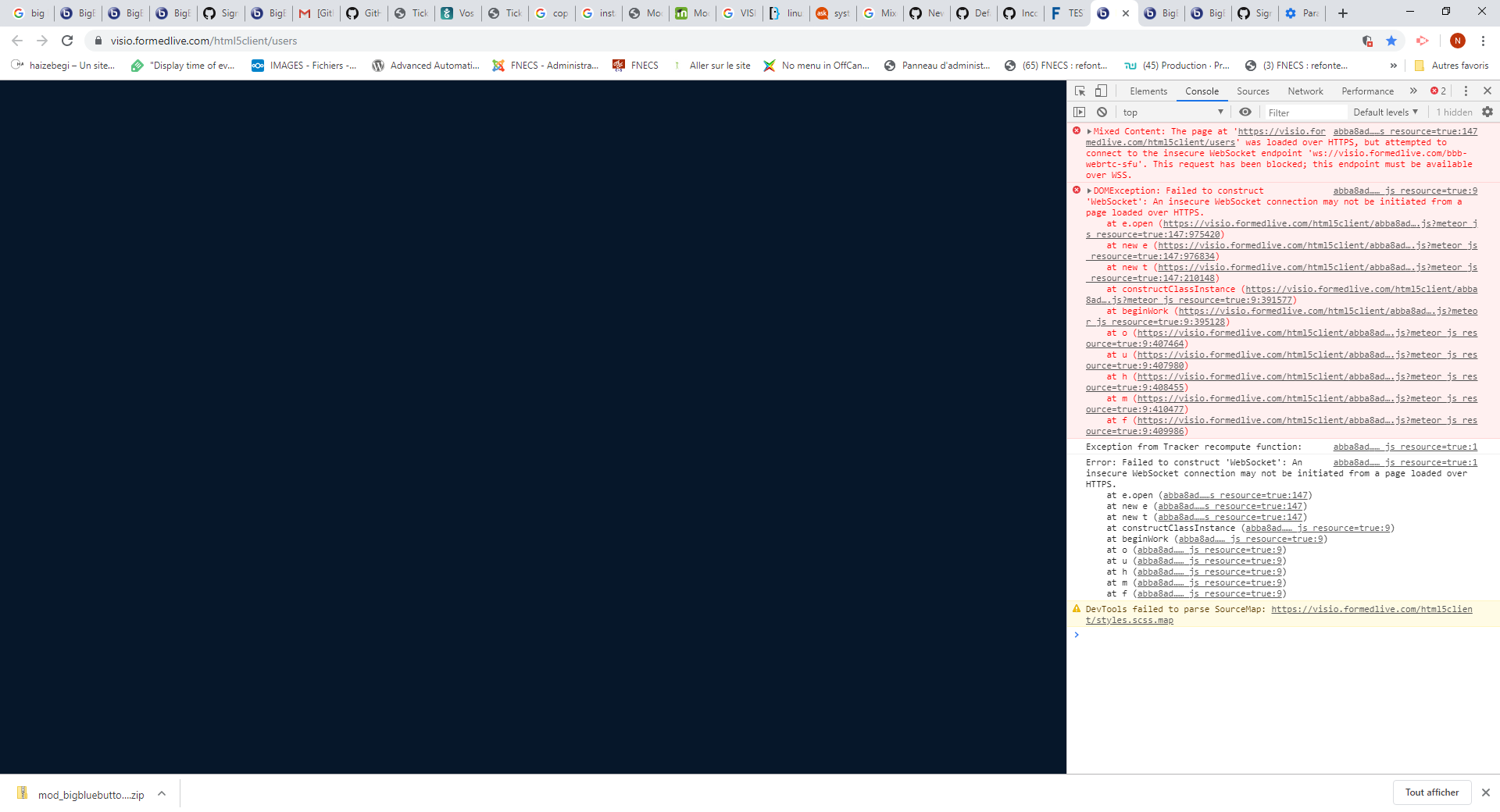The image size is (1500, 812).
Task: Clear the console with the prohibition icon
Action: pyautogui.click(x=1102, y=112)
